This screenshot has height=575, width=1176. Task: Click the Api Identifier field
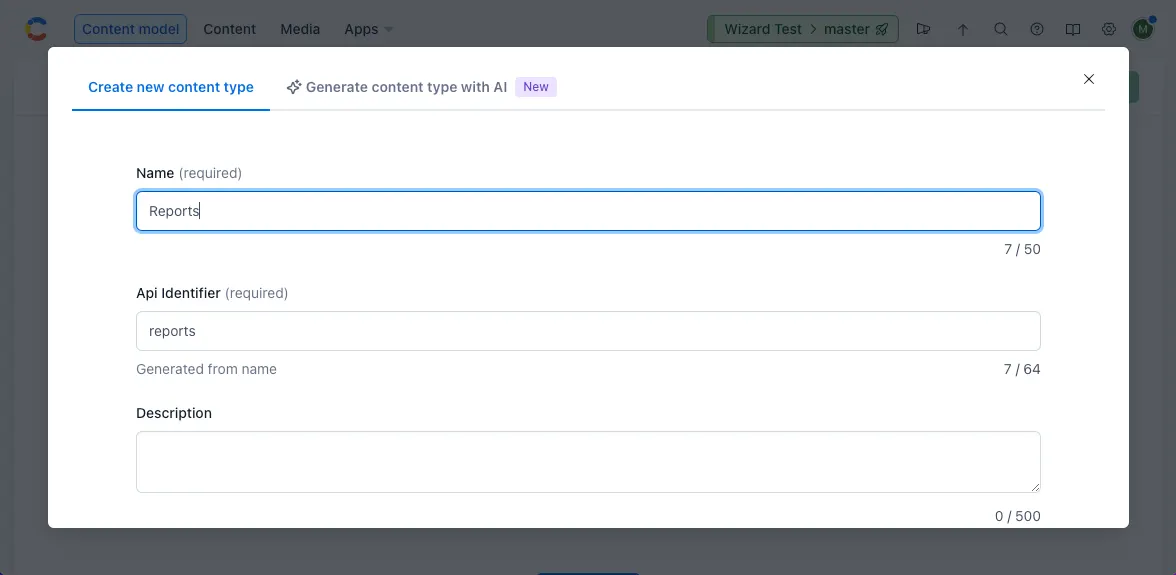coord(588,331)
